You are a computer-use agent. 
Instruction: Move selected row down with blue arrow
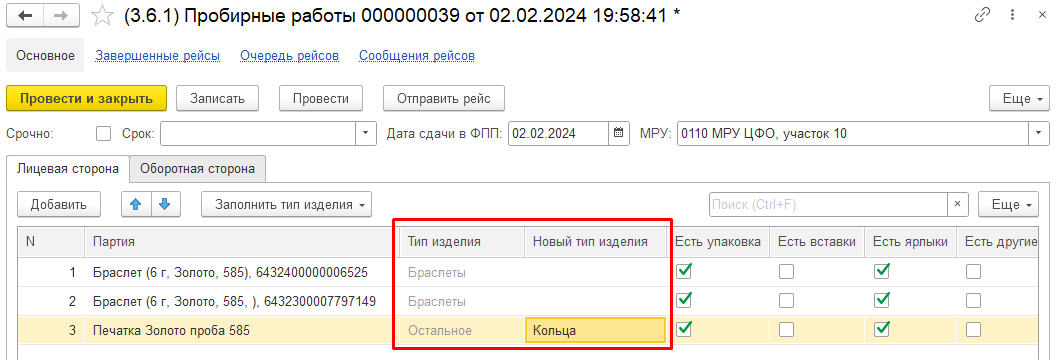166,205
